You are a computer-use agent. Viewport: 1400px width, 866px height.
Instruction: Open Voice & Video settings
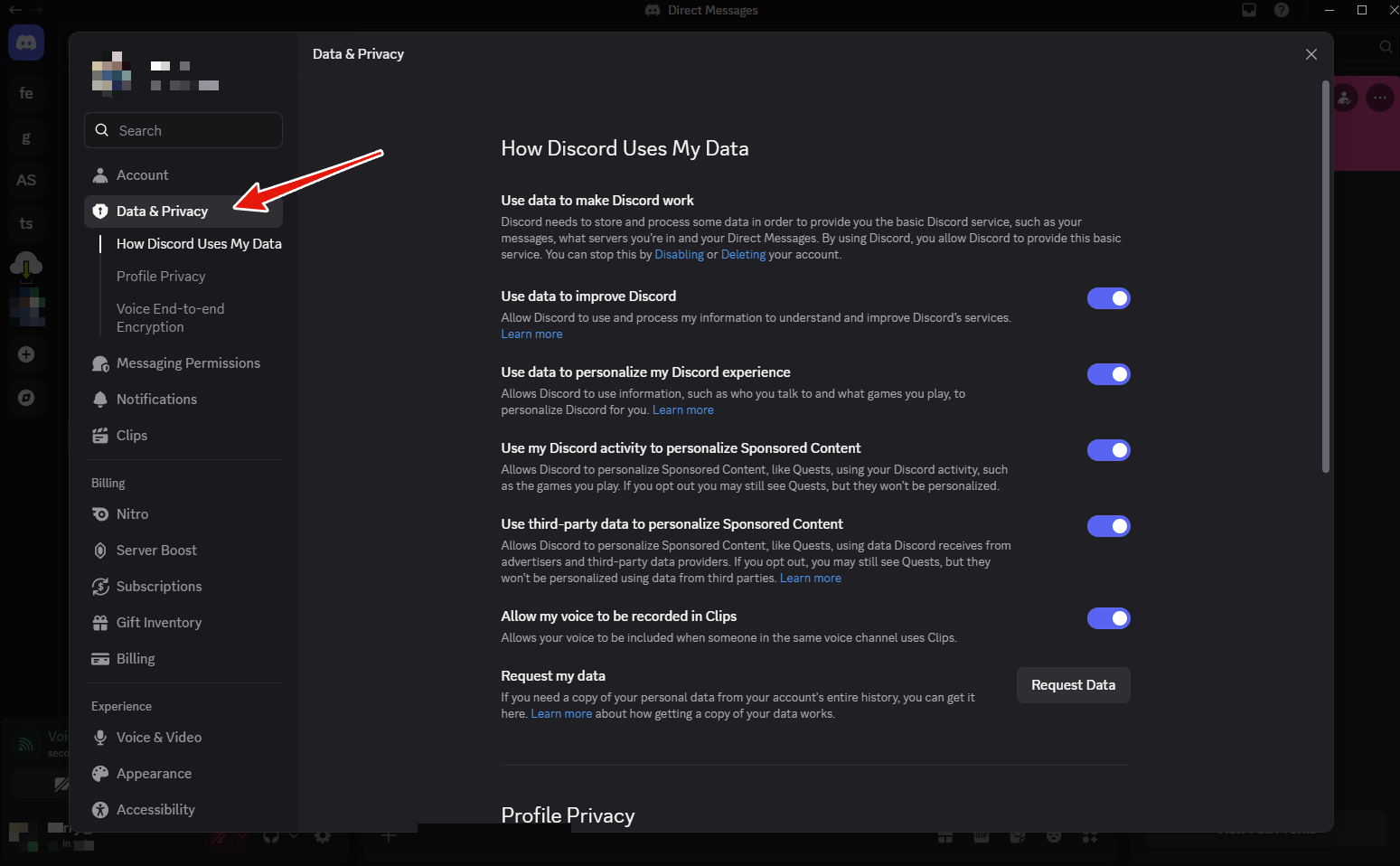click(x=183, y=738)
